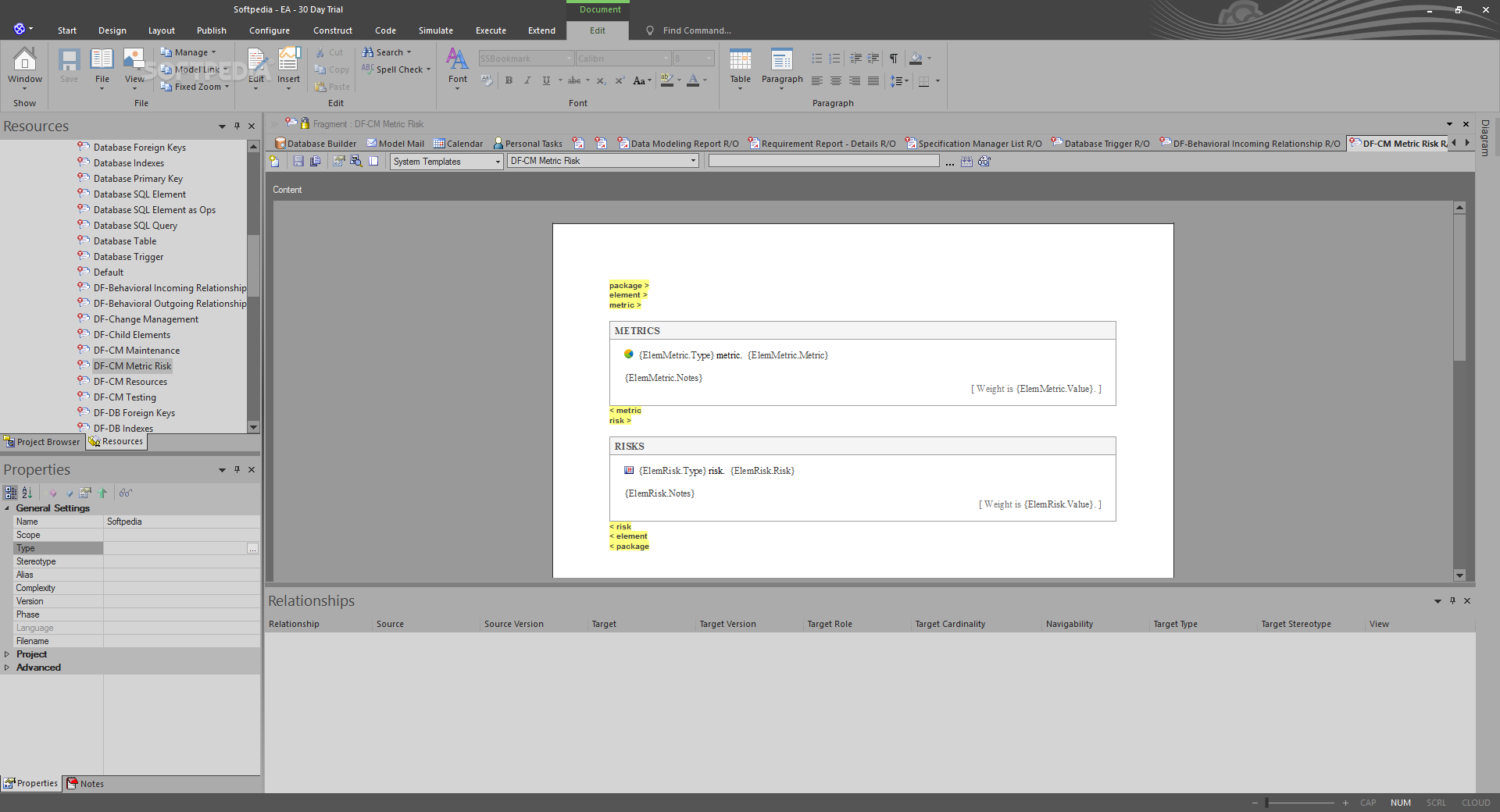Click the green up arrow in Properties
The height and width of the screenshot is (812, 1500).
point(102,493)
